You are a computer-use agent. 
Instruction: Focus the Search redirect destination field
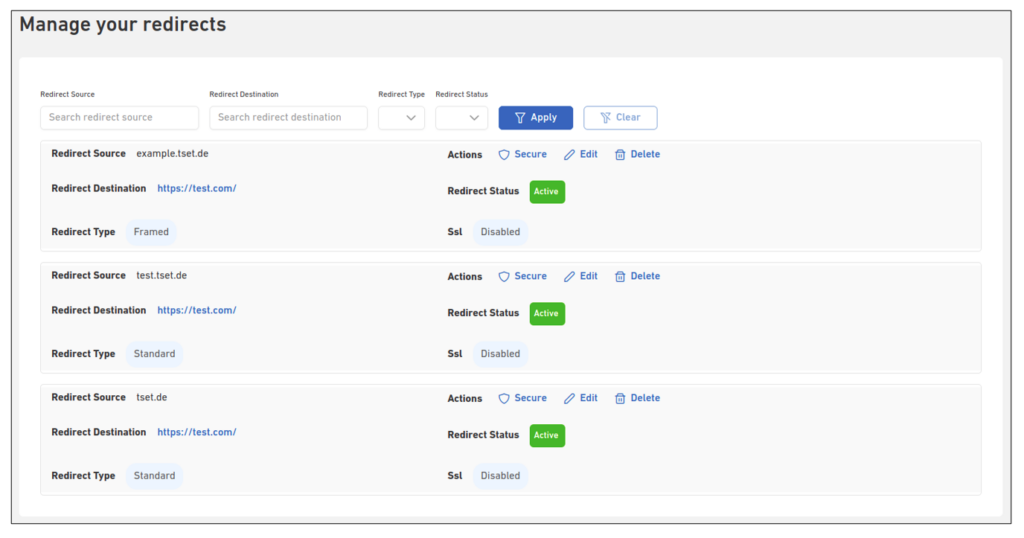[x=289, y=118]
